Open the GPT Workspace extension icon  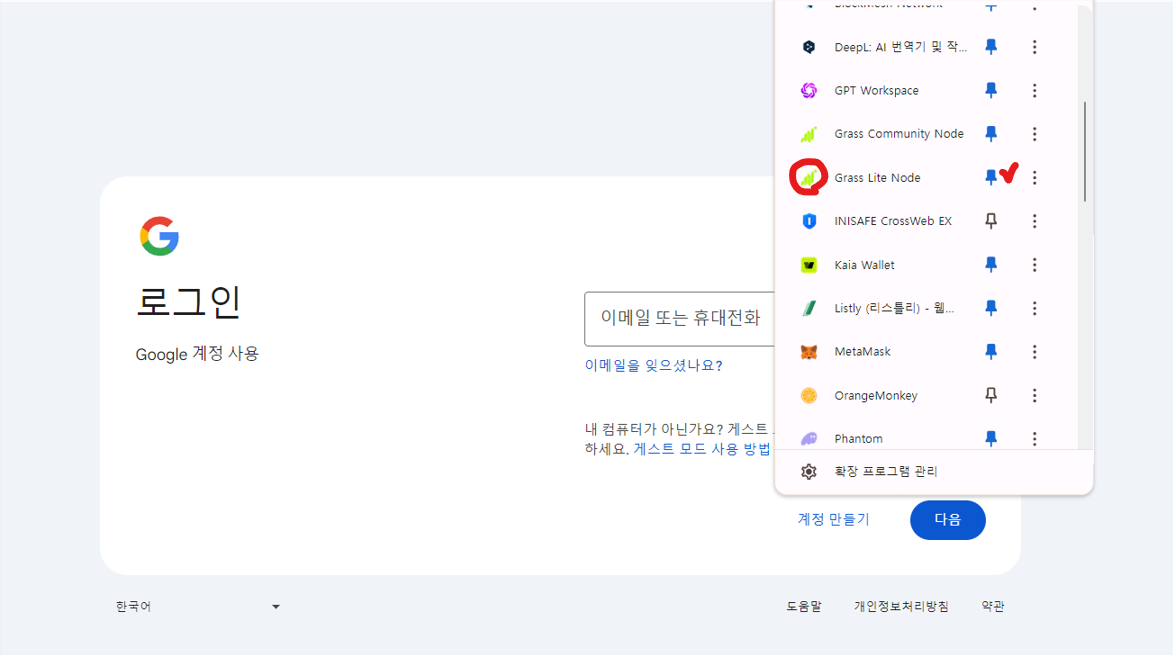[x=809, y=90]
